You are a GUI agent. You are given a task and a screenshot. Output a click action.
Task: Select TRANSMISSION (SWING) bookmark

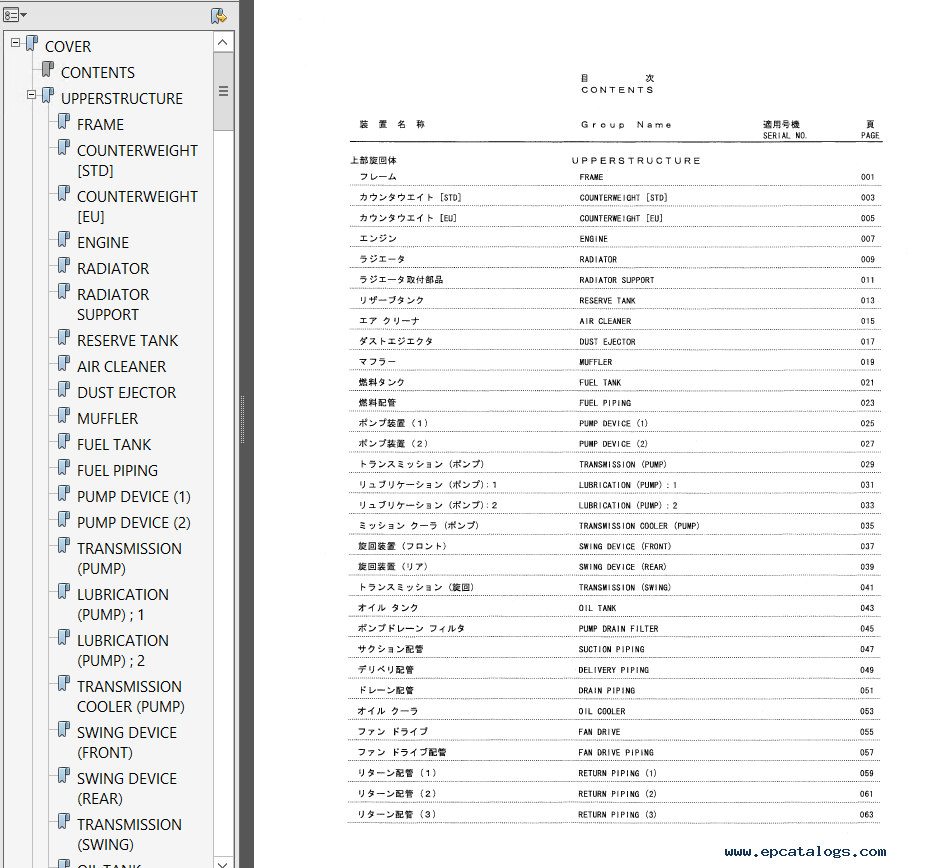129,835
